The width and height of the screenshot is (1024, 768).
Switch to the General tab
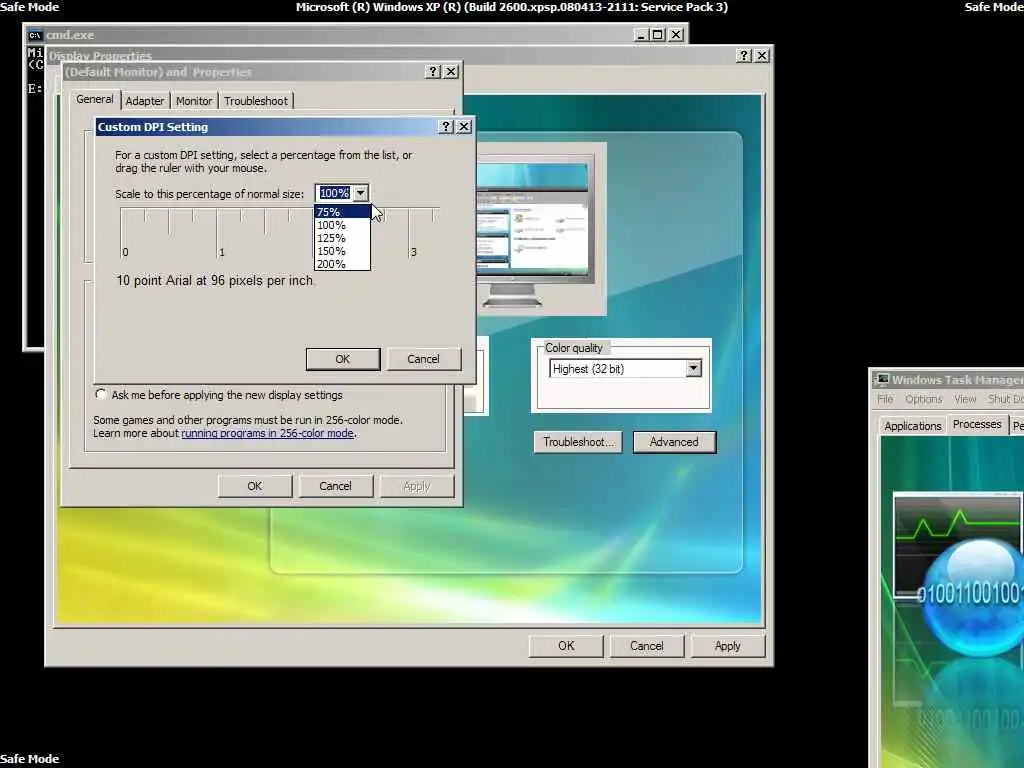(x=95, y=99)
